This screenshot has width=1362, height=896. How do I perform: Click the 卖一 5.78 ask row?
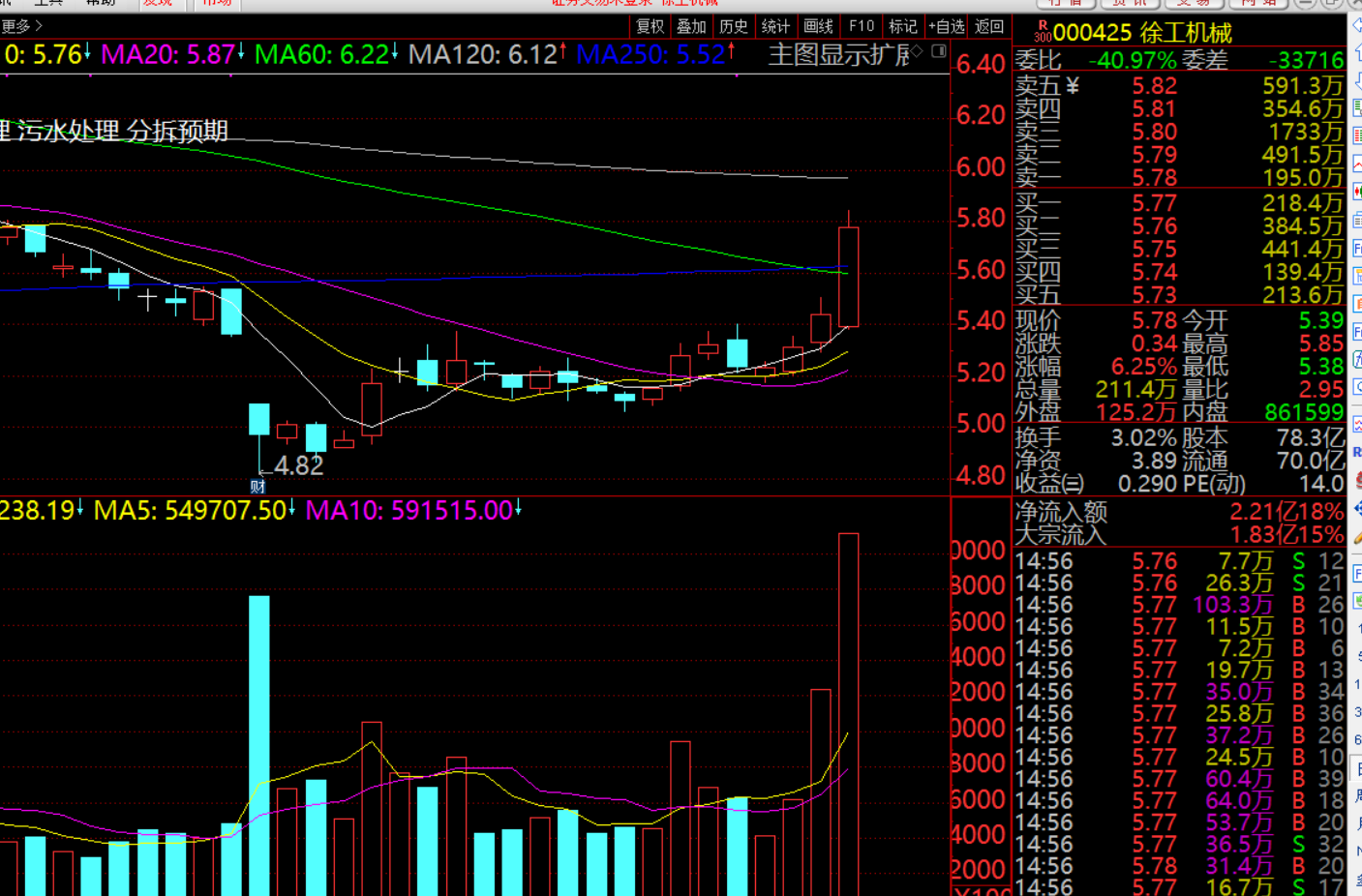1179,177
